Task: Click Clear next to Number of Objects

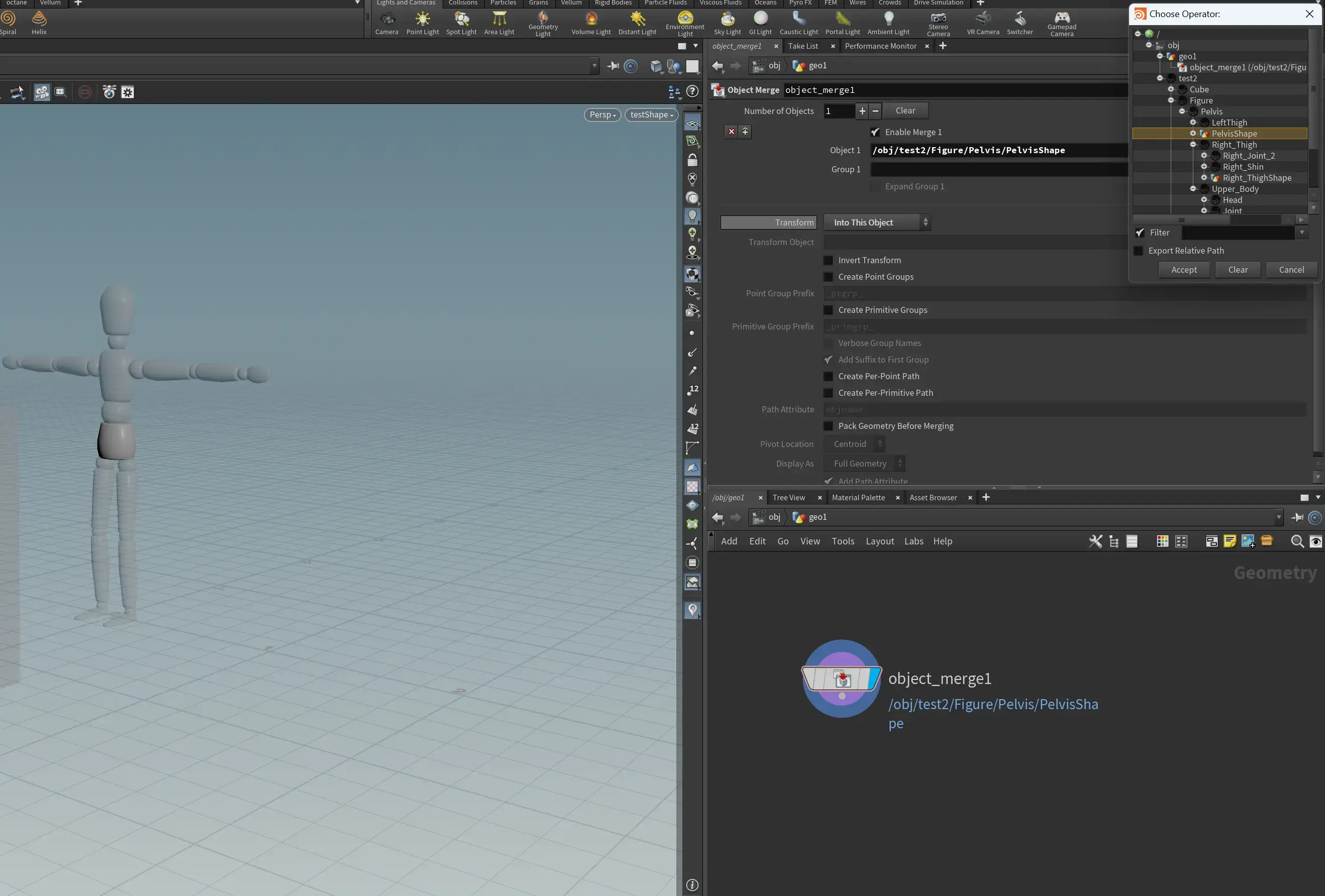Action: pos(905,110)
